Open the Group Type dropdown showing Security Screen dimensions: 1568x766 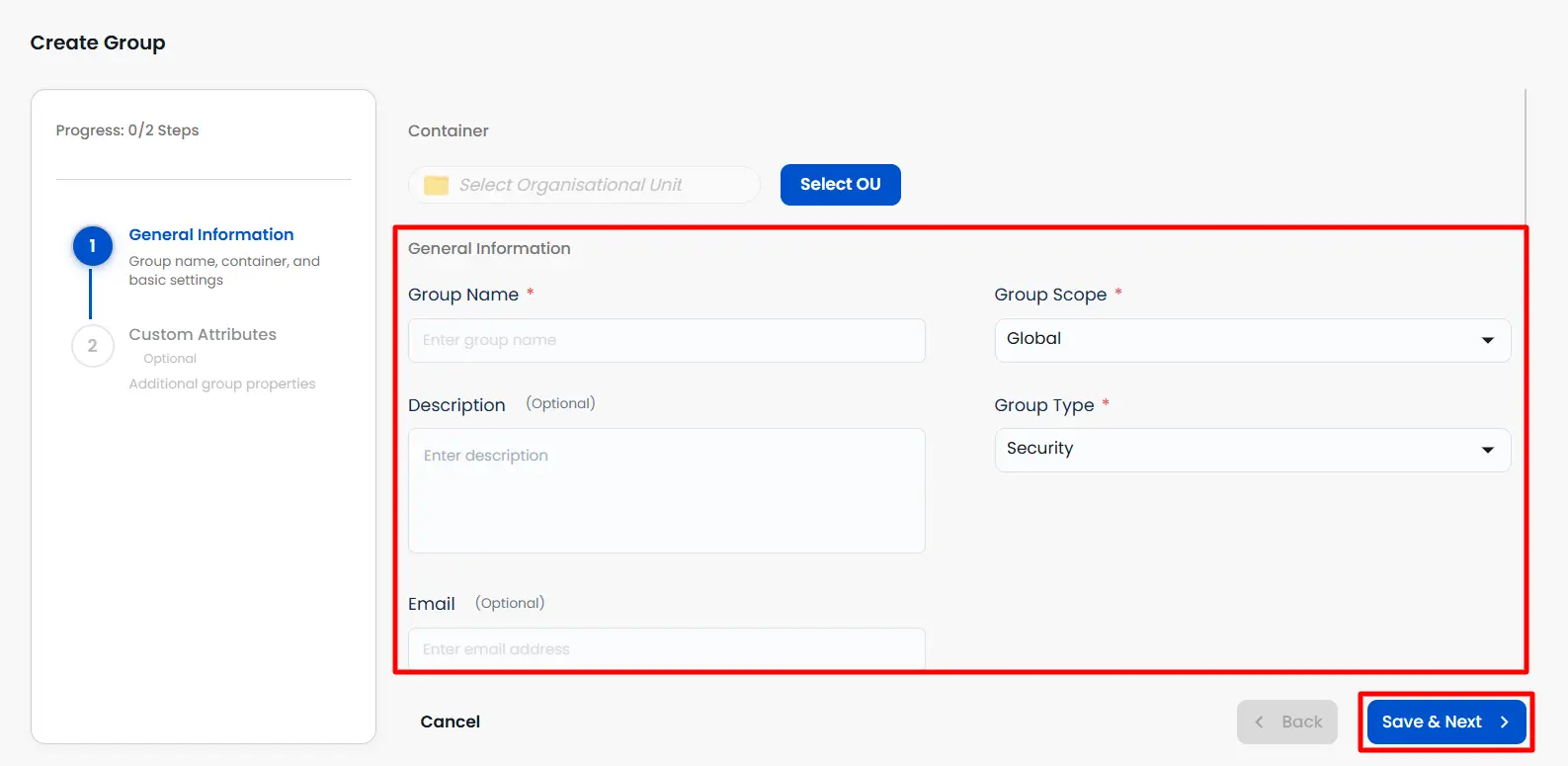[1253, 450]
